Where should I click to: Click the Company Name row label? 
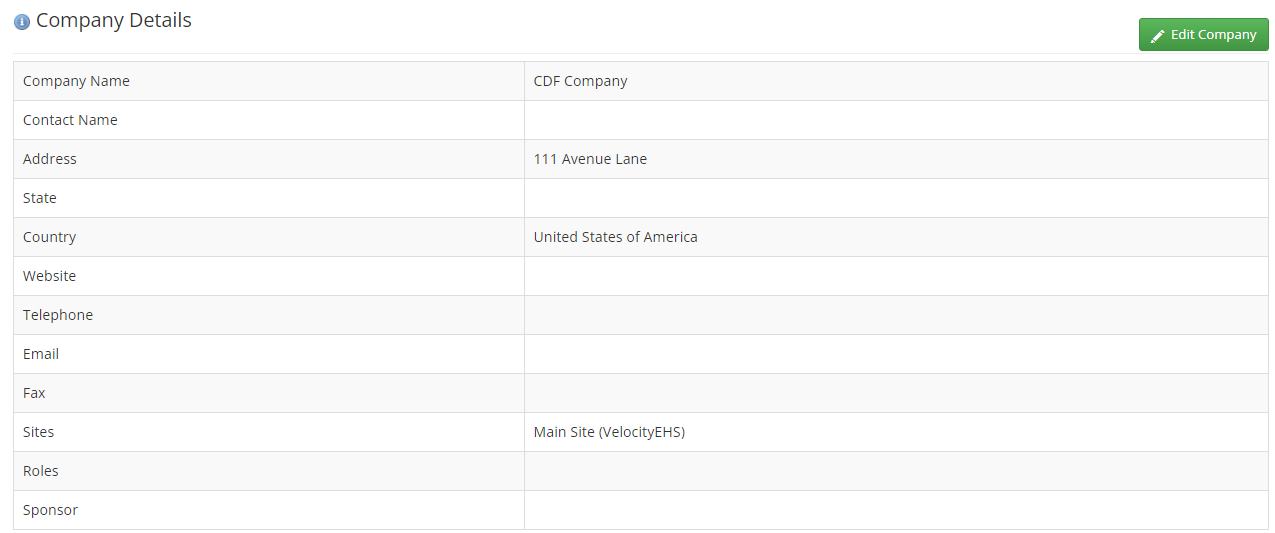(76, 81)
